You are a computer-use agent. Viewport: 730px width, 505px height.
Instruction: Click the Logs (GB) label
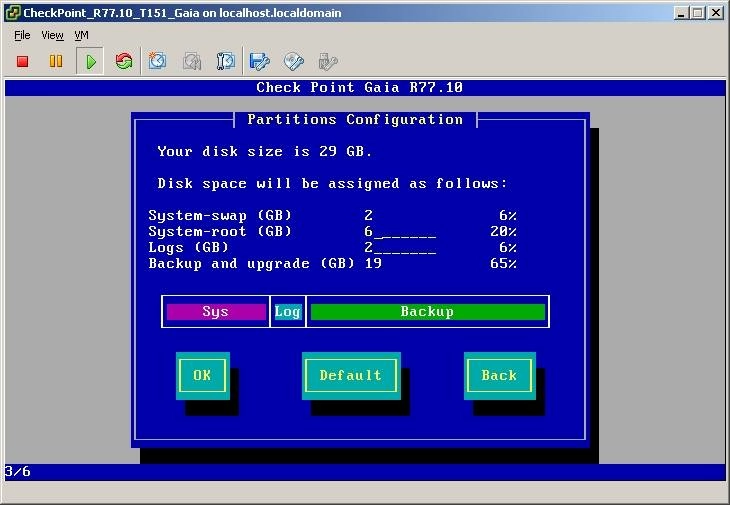point(189,247)
